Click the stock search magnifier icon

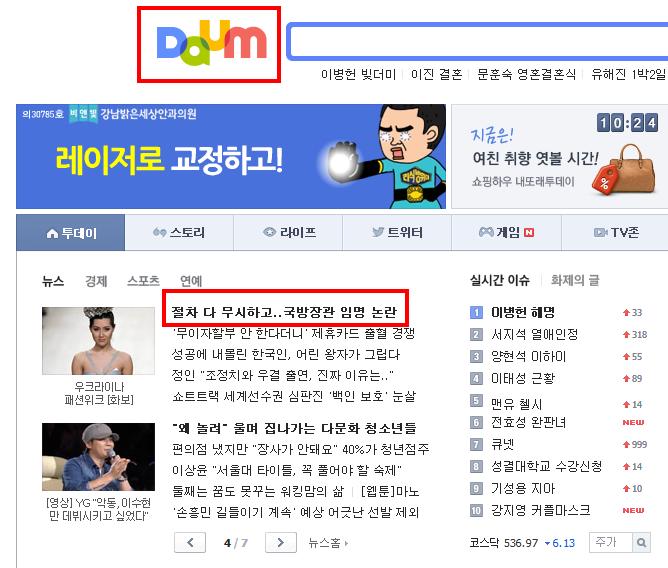(x=641, y=542)
